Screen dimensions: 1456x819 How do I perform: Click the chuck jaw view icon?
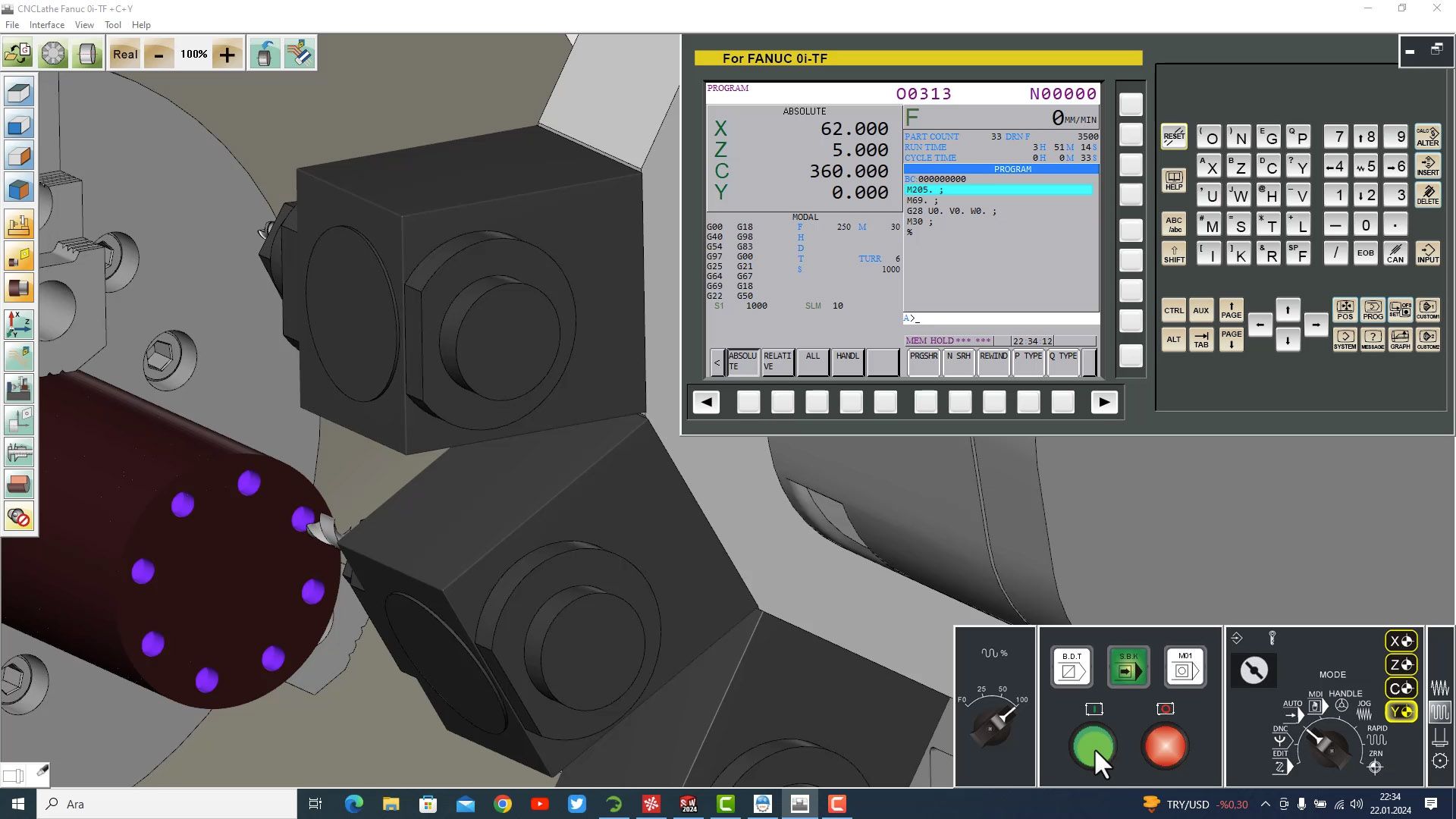click(53, 54)
